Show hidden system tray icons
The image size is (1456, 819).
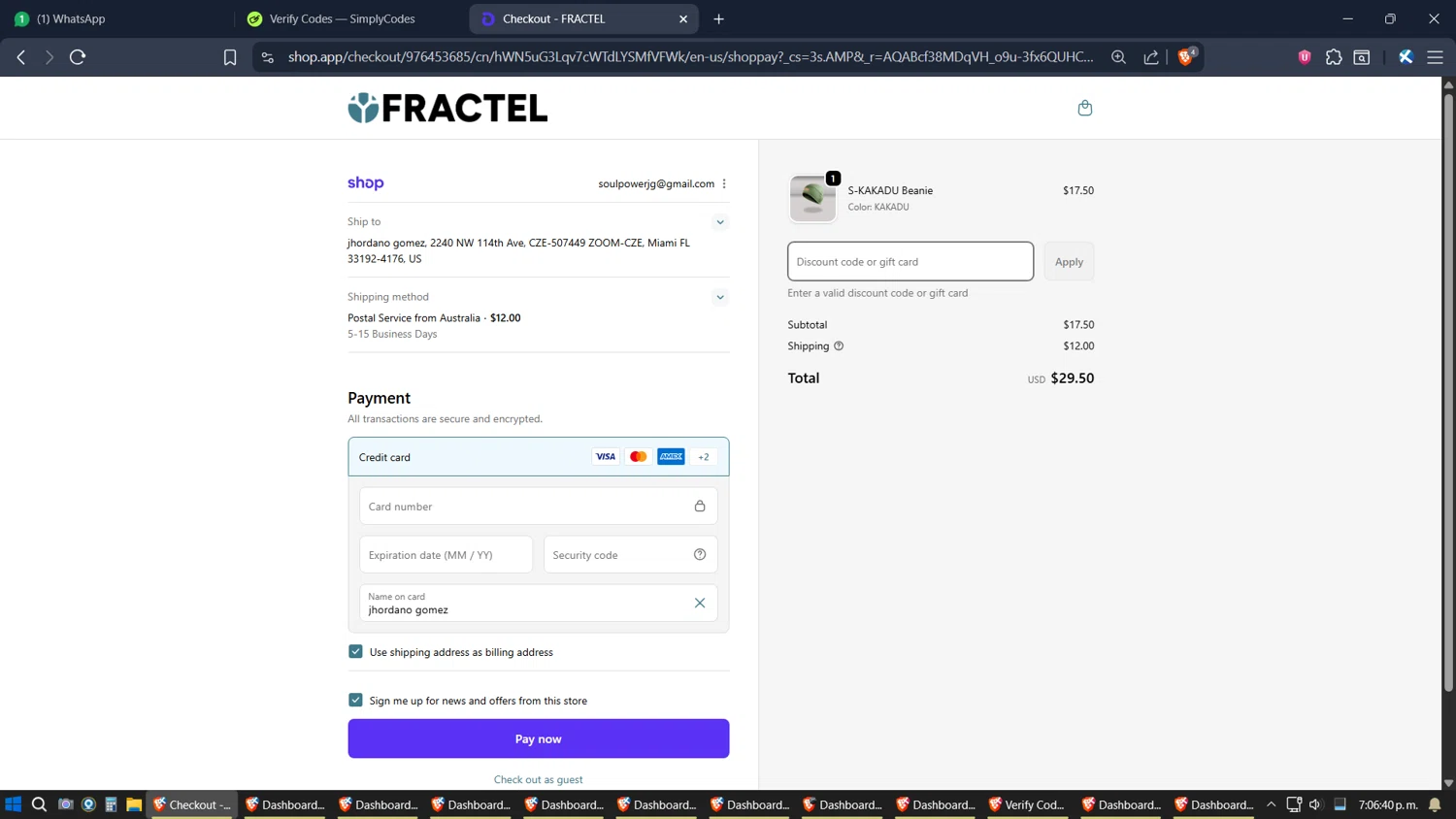pyautogui.click(x=1271, y=804)
